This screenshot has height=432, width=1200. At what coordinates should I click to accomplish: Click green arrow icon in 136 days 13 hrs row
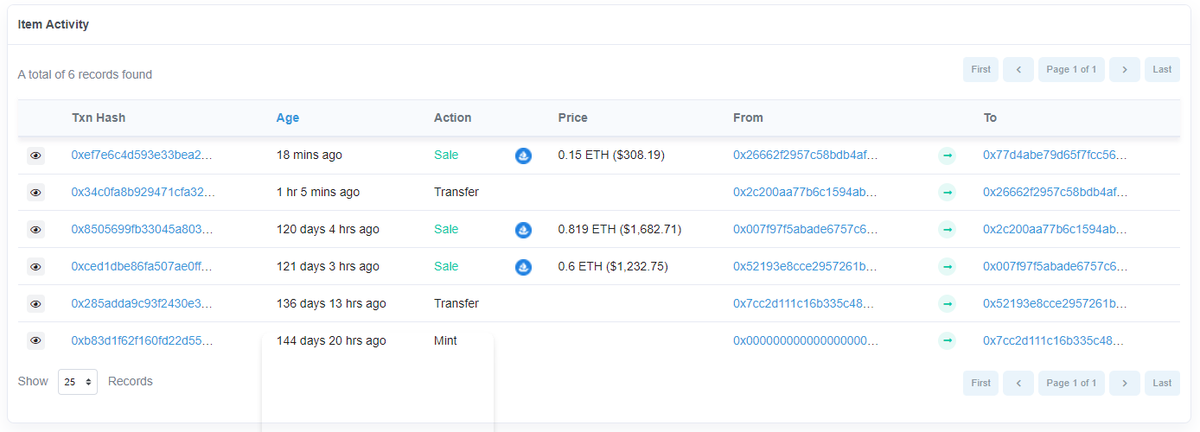947,304
